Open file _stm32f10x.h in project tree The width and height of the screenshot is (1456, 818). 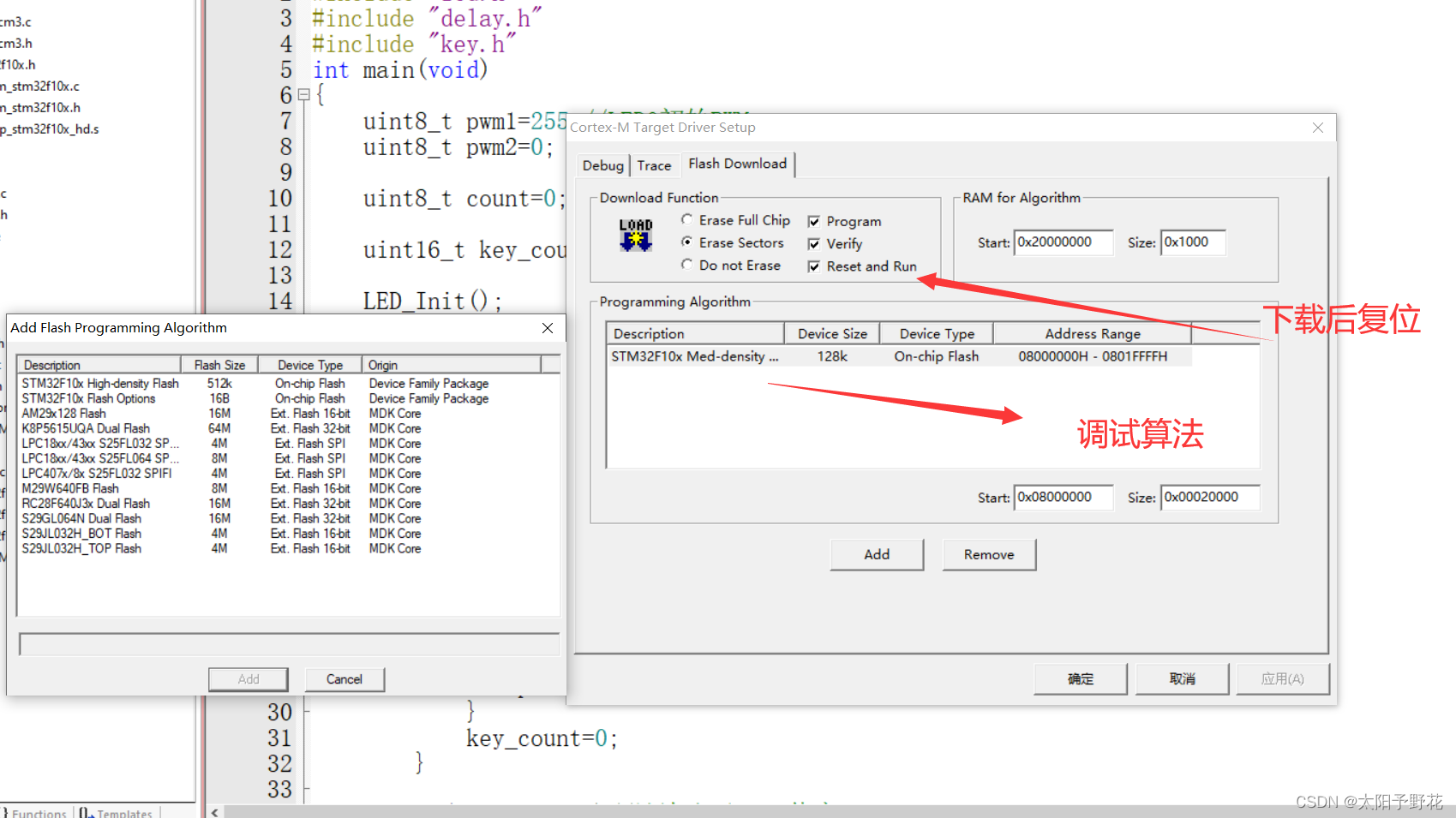click(40, 108)
